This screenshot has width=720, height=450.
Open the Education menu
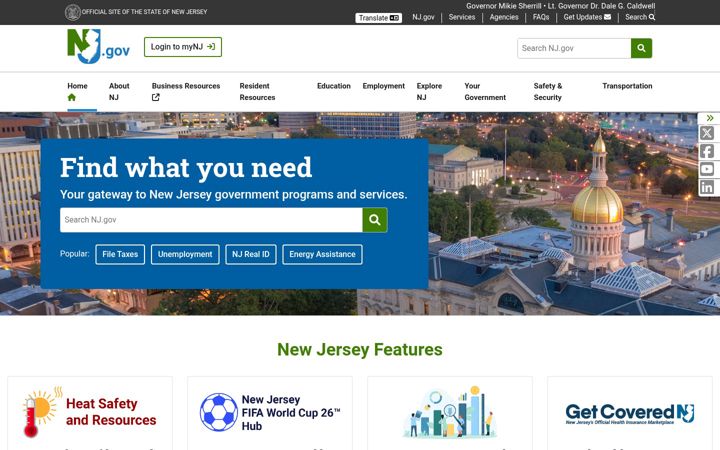pyautogui.click(x=333, y=86)
